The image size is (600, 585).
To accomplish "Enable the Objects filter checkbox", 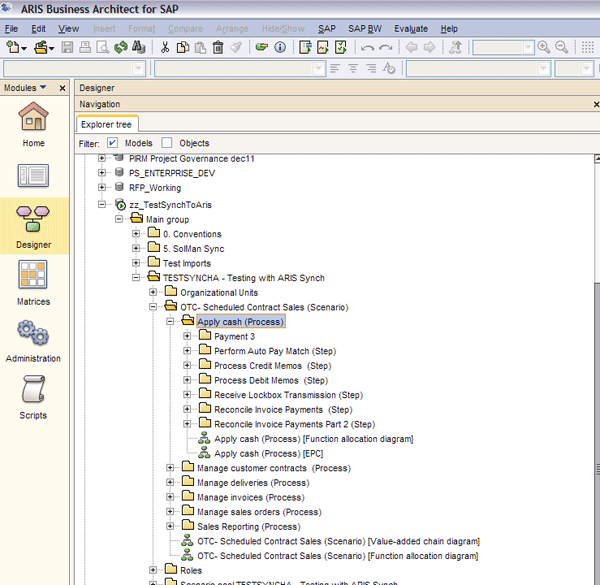I will 167,143.
